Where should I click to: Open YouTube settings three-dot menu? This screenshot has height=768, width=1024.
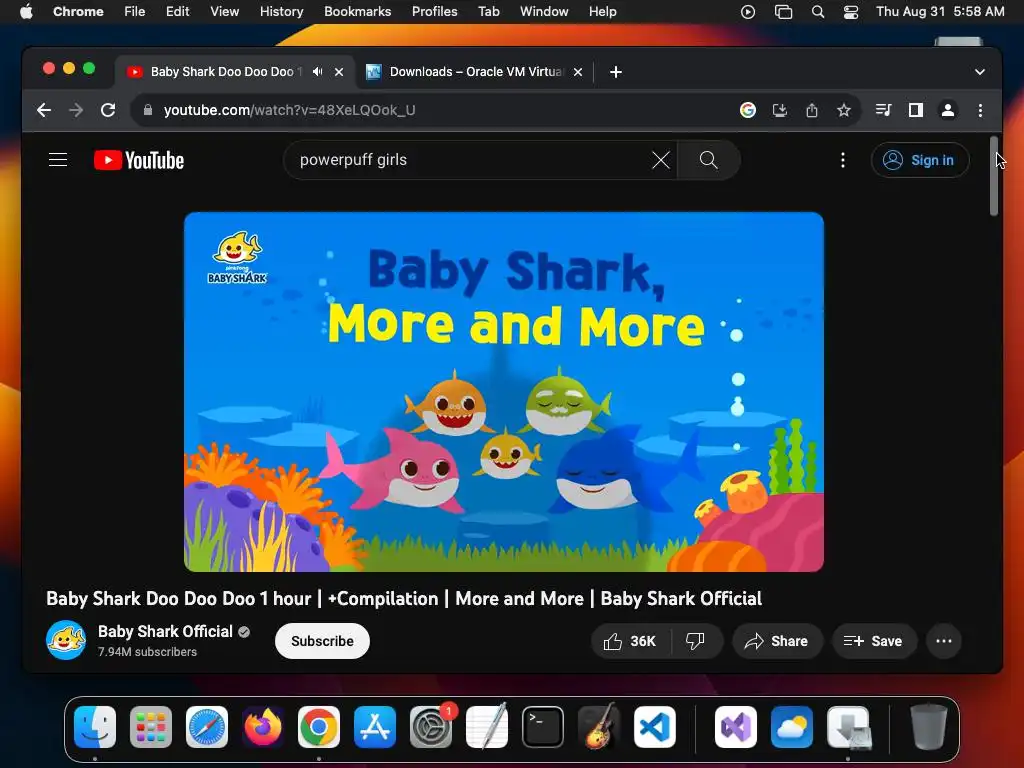click(x=843, y=160)
